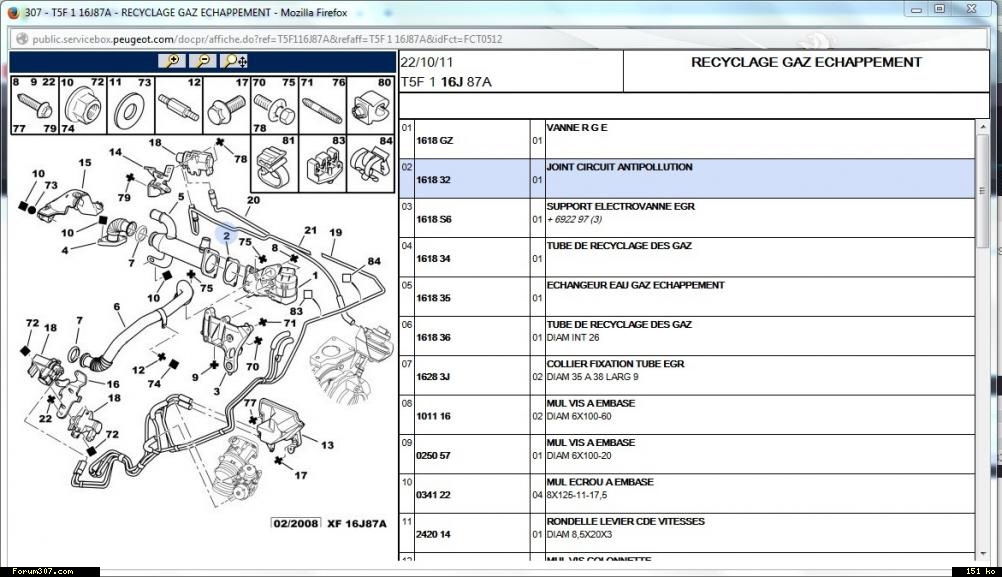Image resolution: width=1002 pixels, height=577 pixels.
Task: Click the hex bolt thumbnail numbered 17
Action: coord(226,104)
